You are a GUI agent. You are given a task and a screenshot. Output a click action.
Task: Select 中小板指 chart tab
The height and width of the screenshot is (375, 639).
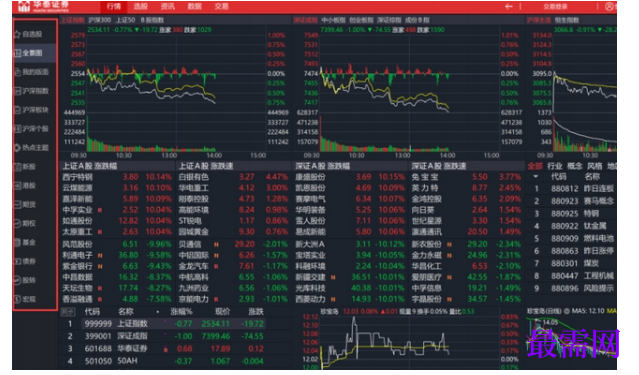pos(333,20)
